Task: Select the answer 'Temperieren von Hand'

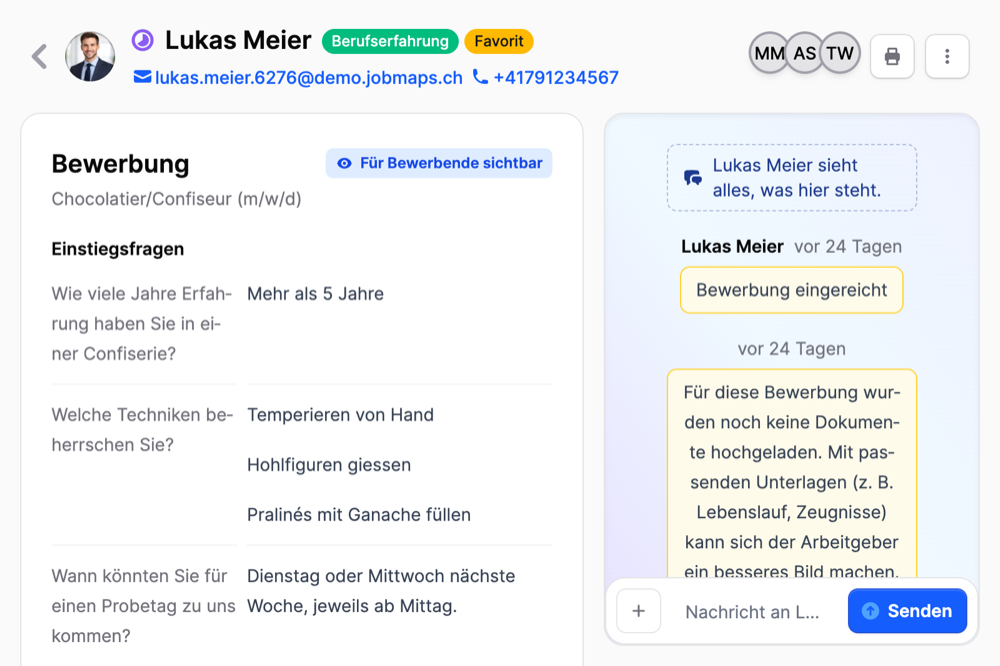Action: [x=341, y=415]
